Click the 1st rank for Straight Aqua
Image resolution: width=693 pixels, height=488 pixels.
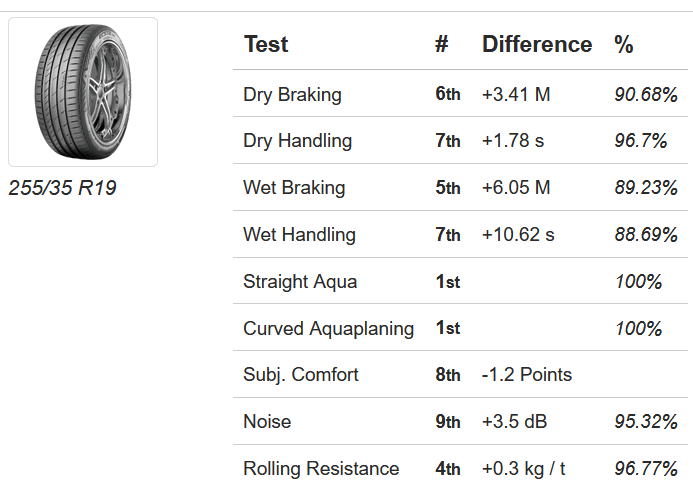pyautogui.click(x=447, y=282)
